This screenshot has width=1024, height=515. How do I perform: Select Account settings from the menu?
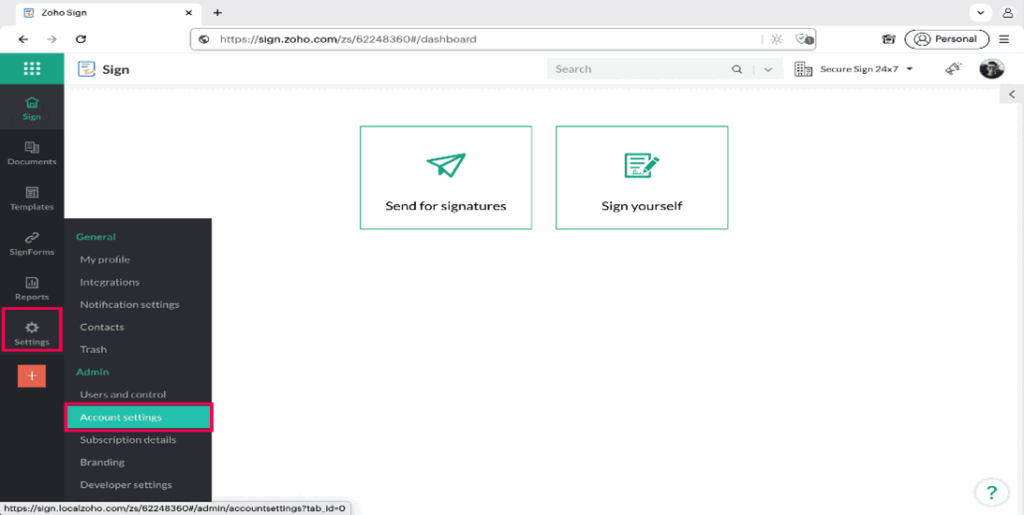(138, 417)
